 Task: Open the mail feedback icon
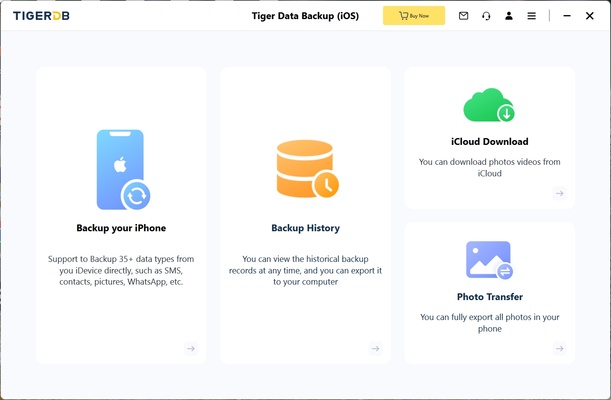(x=463, y=16)
